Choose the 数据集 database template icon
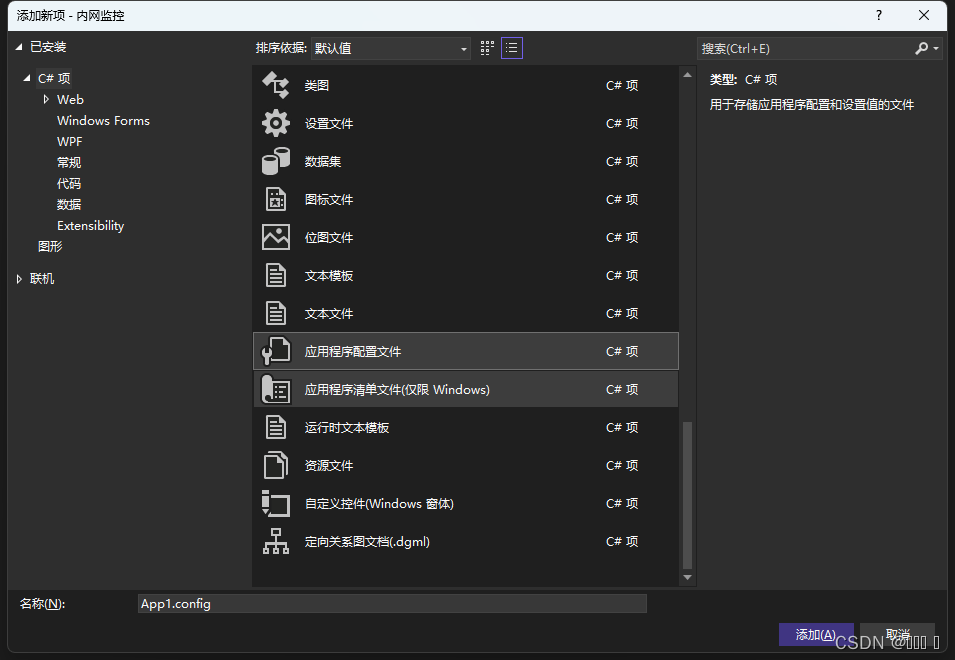 277,161
